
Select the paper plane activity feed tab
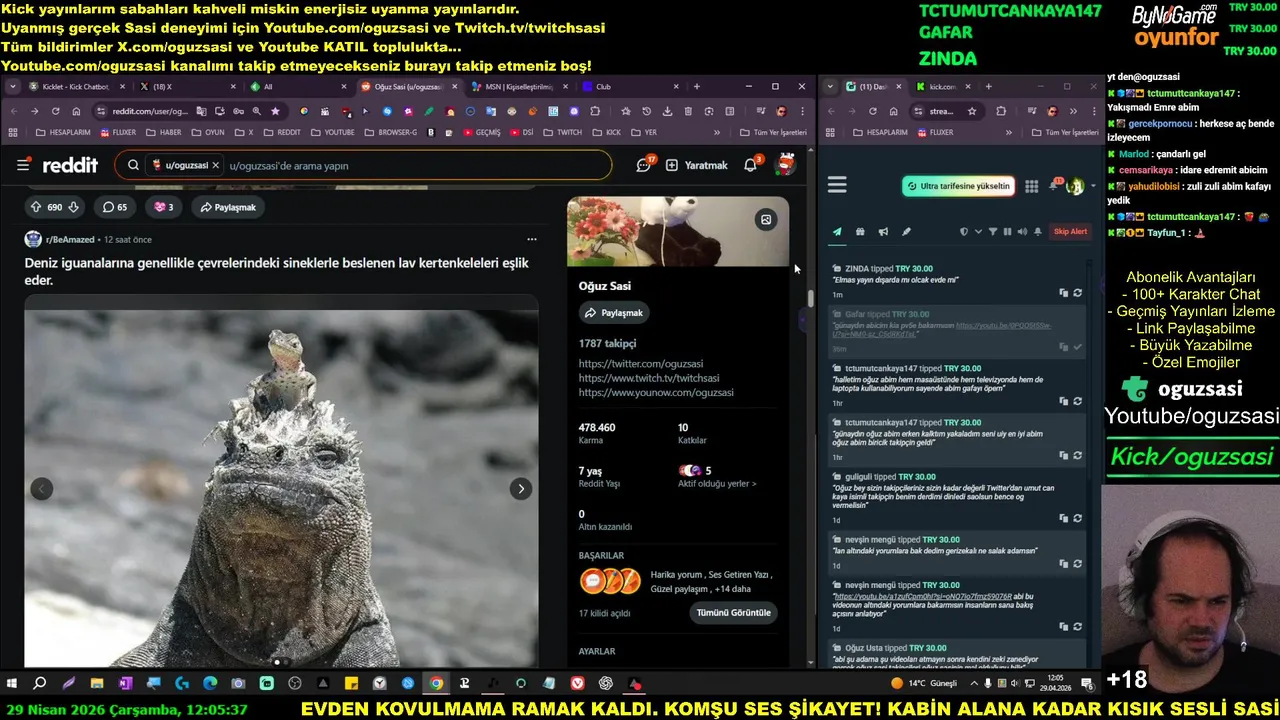837,232
